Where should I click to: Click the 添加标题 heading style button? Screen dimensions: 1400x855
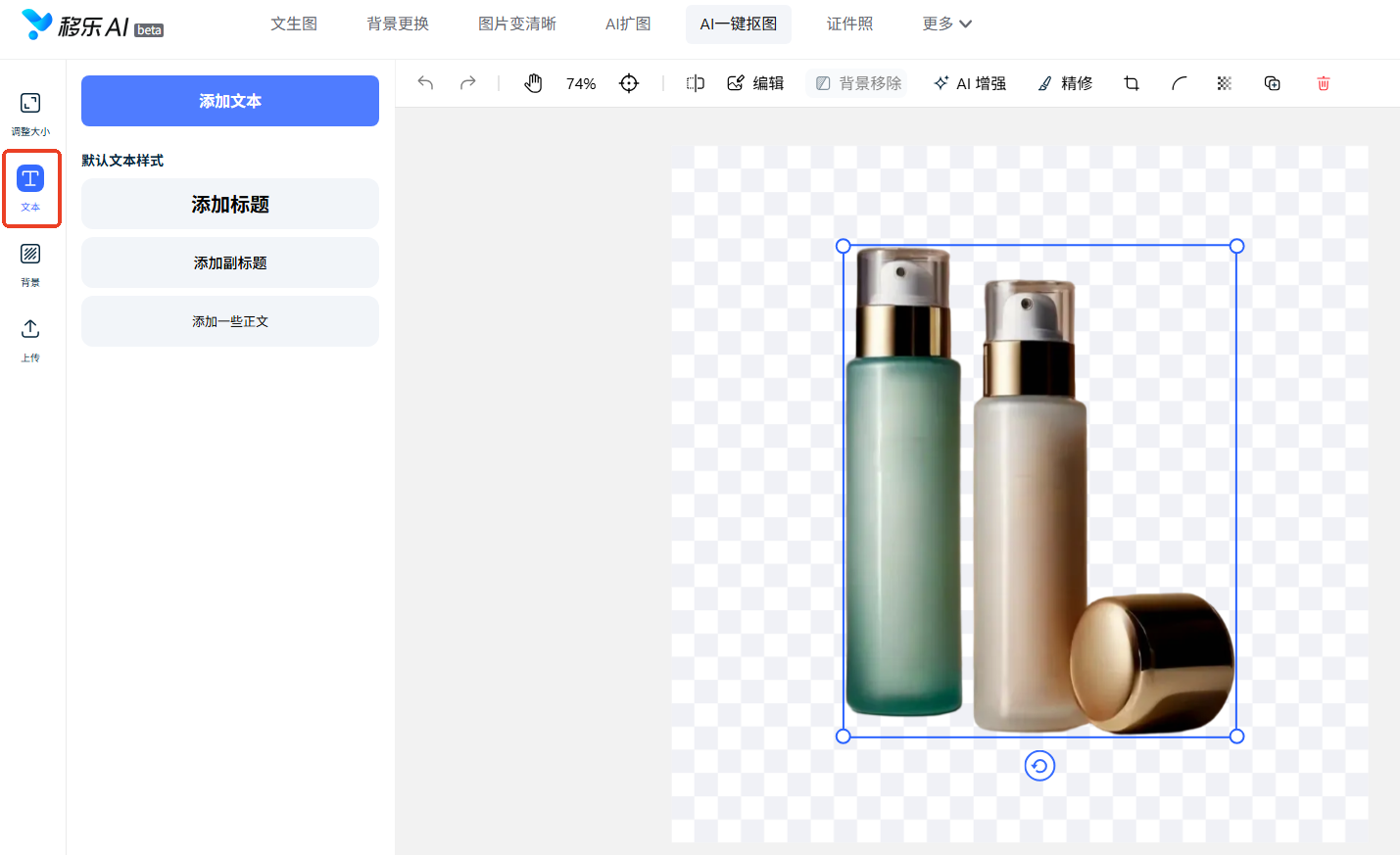230,204
